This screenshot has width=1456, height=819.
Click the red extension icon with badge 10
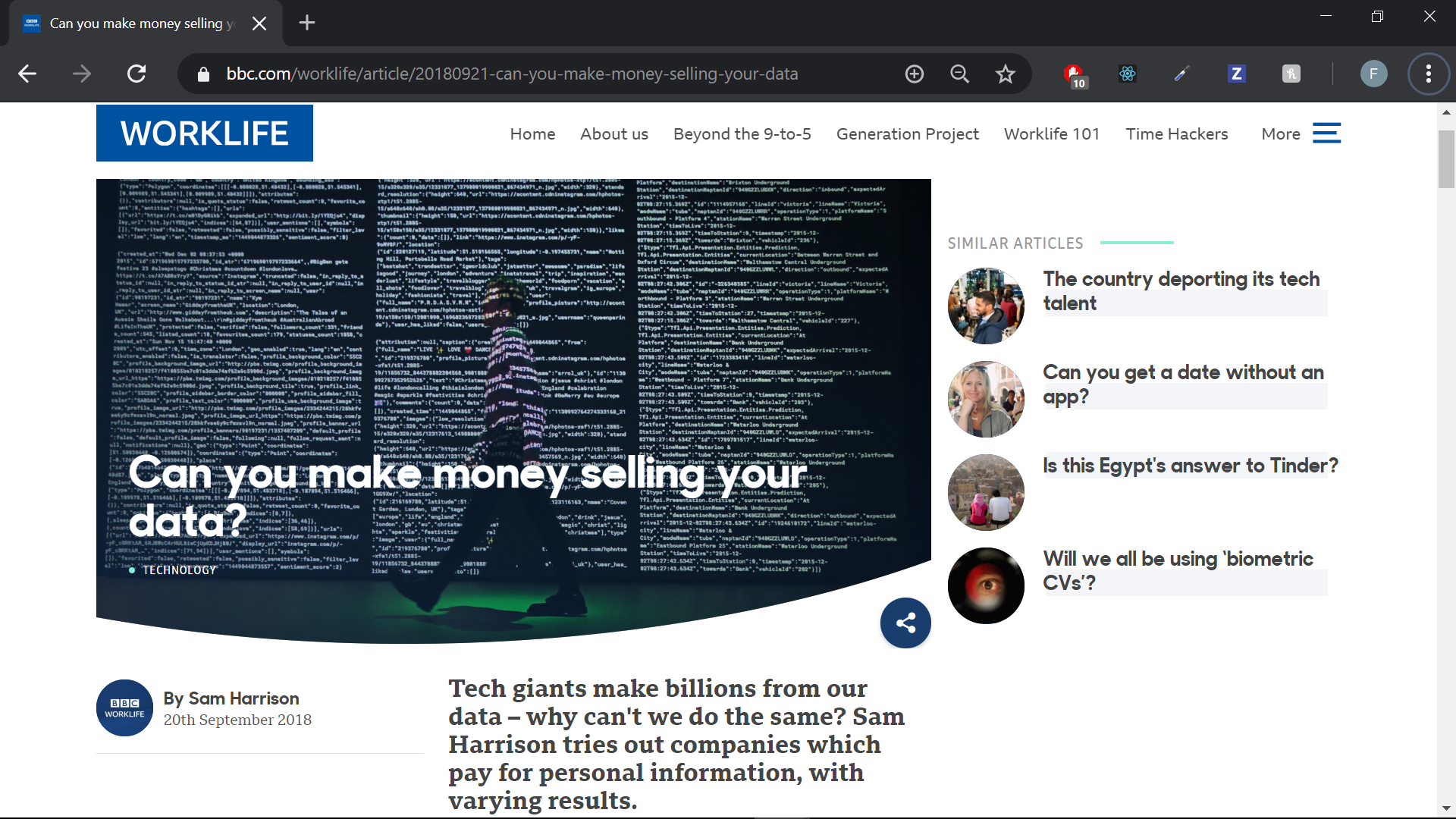pyautogui.click(x=1074, y=74)
